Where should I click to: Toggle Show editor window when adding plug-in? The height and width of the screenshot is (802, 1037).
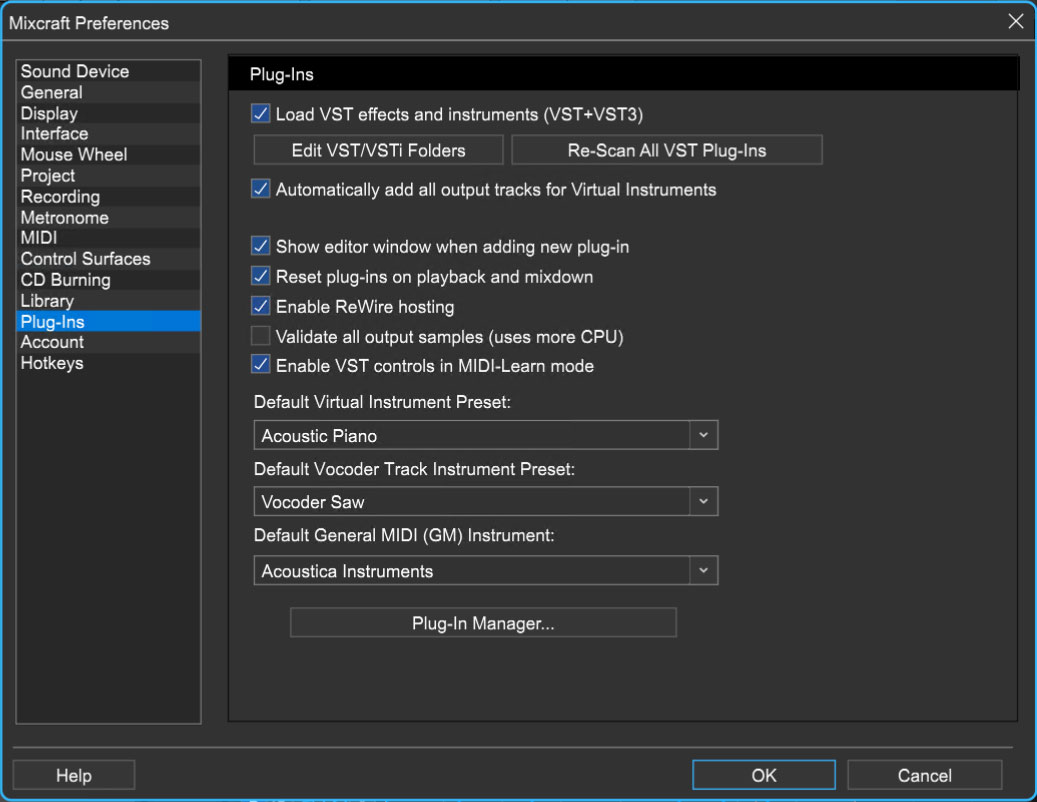click(x=261, y=246)
